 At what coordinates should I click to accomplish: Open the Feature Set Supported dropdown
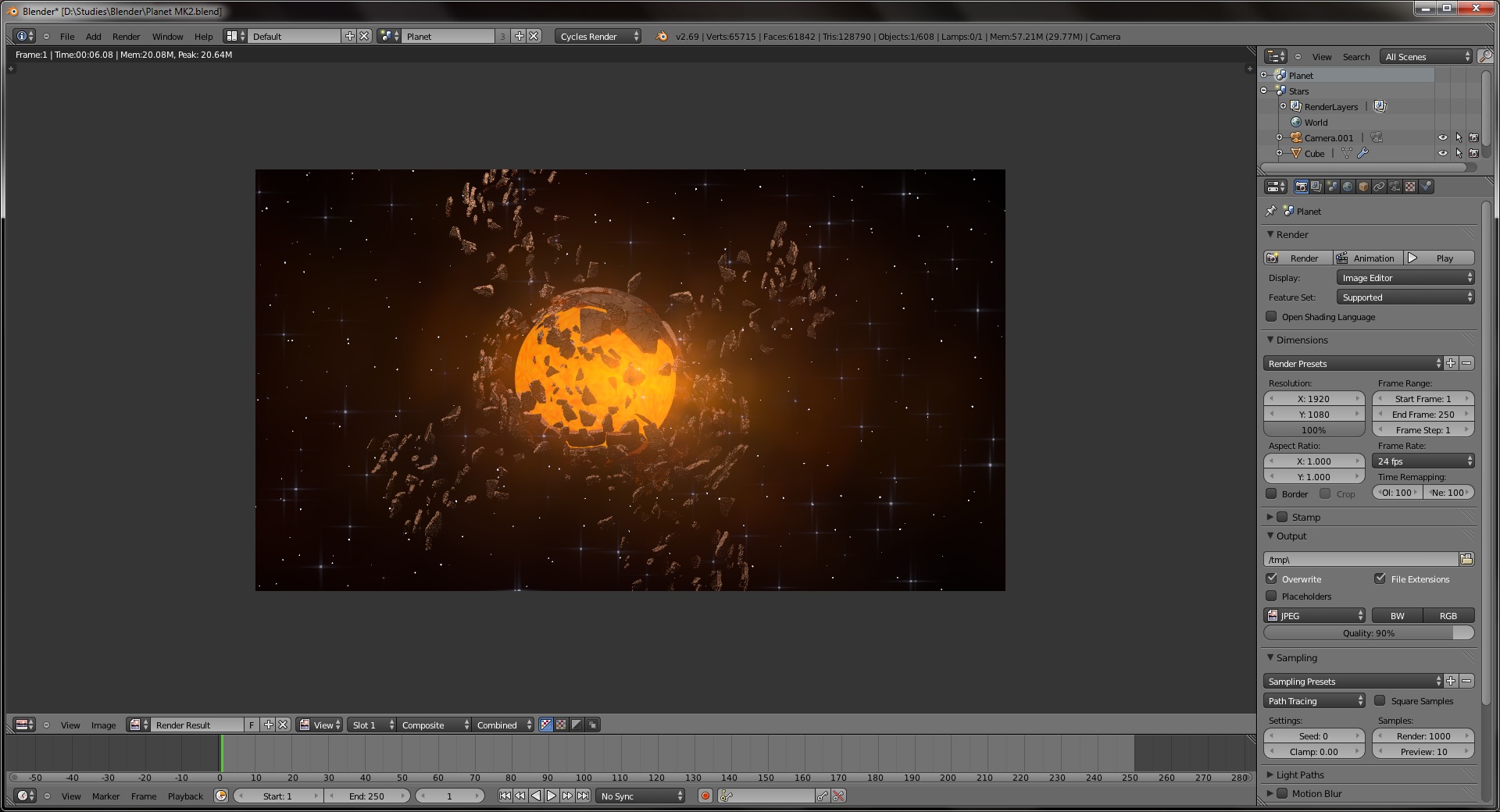pyautogui.click(x=1405, y=297)
